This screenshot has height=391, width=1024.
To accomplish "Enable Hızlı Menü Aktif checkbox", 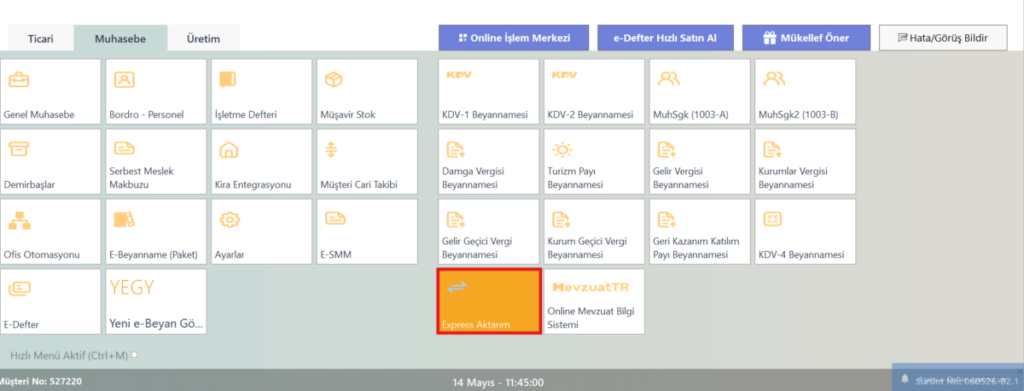I will click(134, 355).
